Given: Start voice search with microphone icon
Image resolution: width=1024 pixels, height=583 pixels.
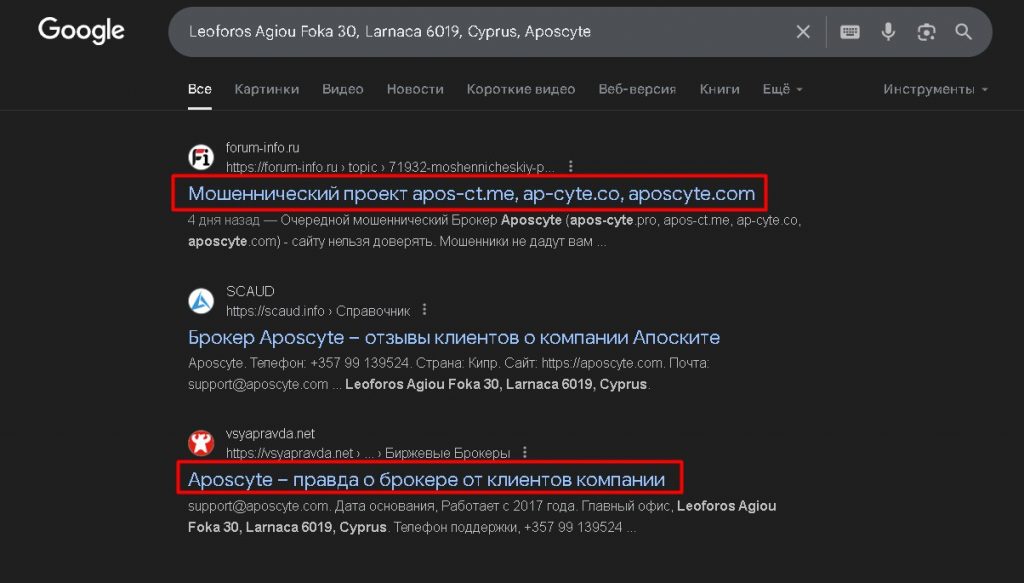Looking at the screenshot, I should coord(888,31).
